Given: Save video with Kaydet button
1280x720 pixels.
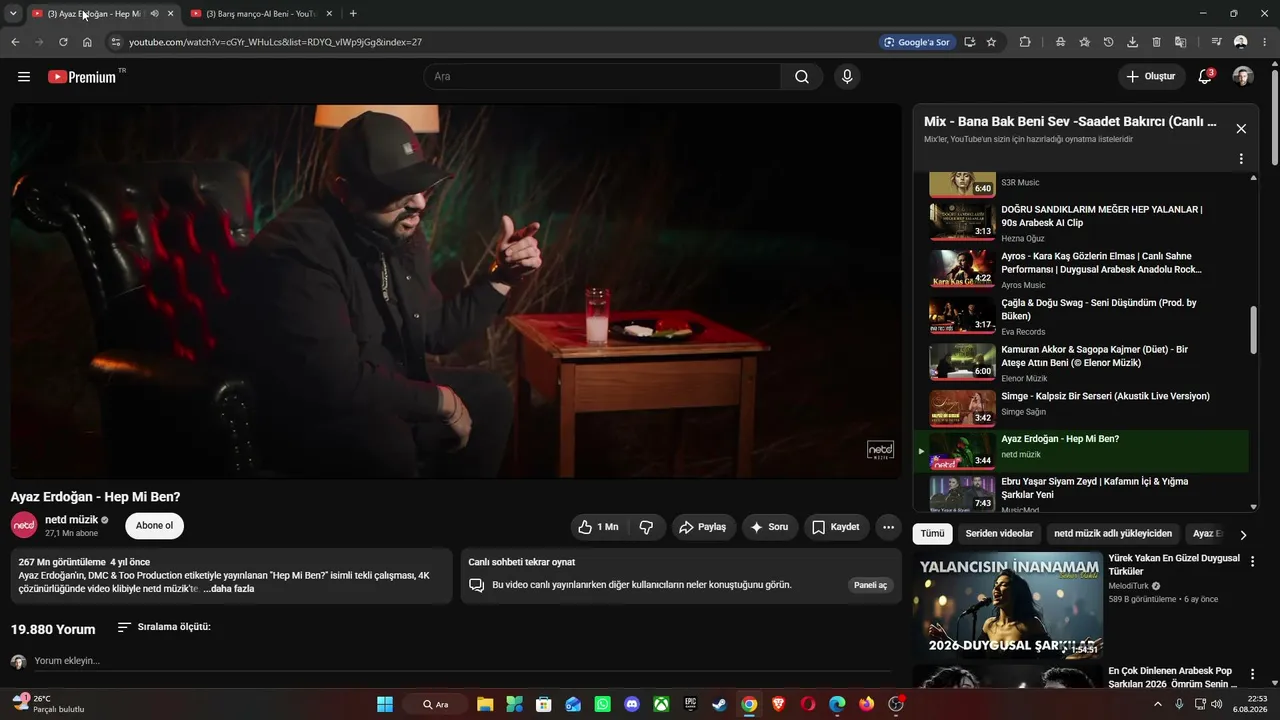Looking at the screenshot, I should (836, 527).
